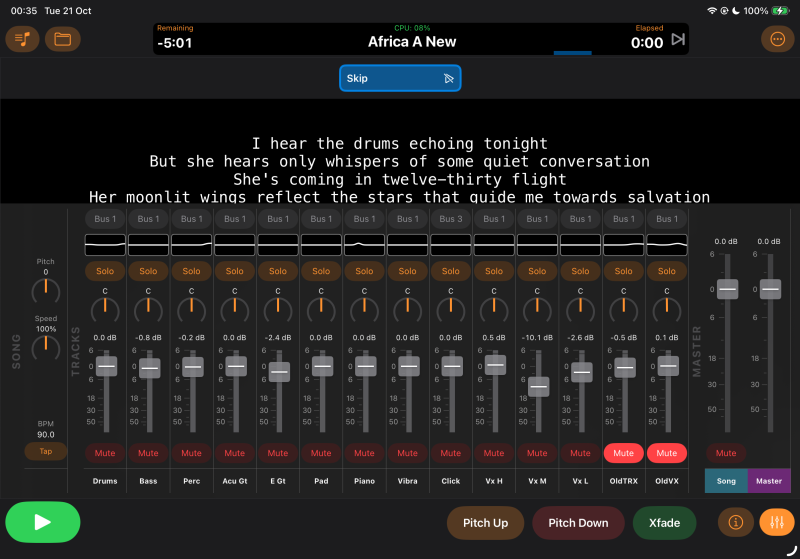This screenshot has width=800, height=559.
Task: Switch to the Song tab
Action: tap(726, 481)
